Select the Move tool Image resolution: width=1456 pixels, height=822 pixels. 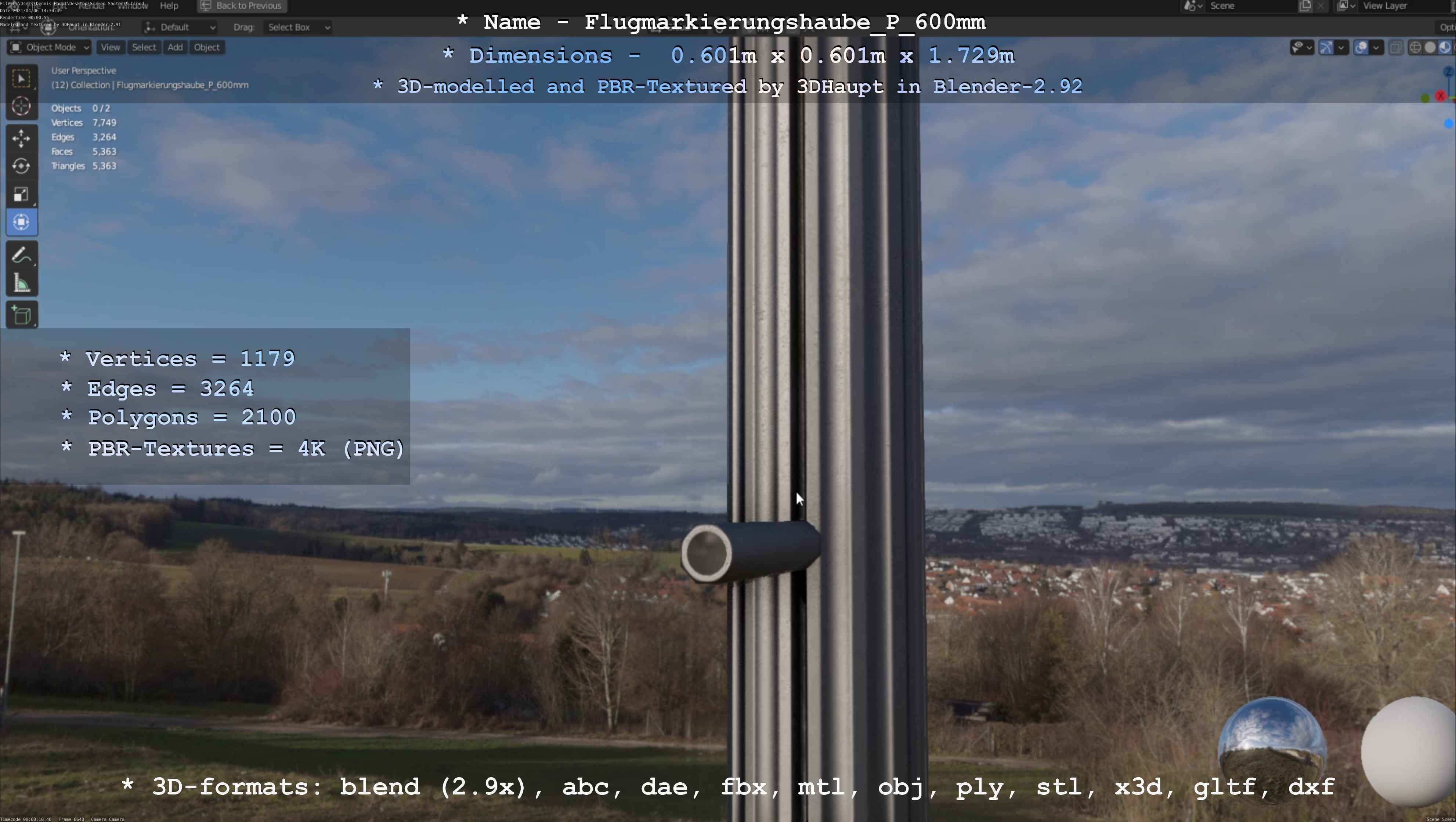coord(21,138)
